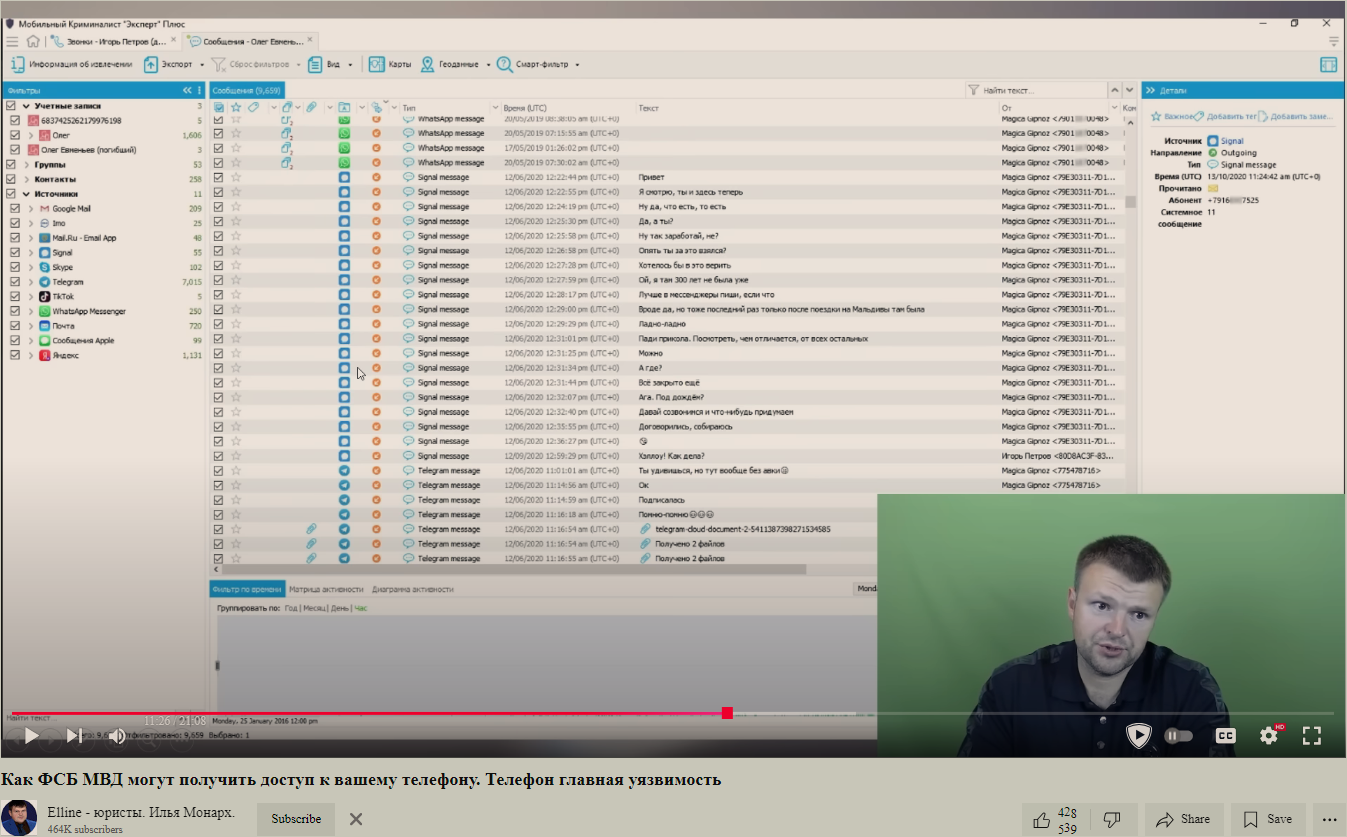Switch to the Звонки - Игорь Петров tab
1347x837 pixels.
(x=109, y=41)
